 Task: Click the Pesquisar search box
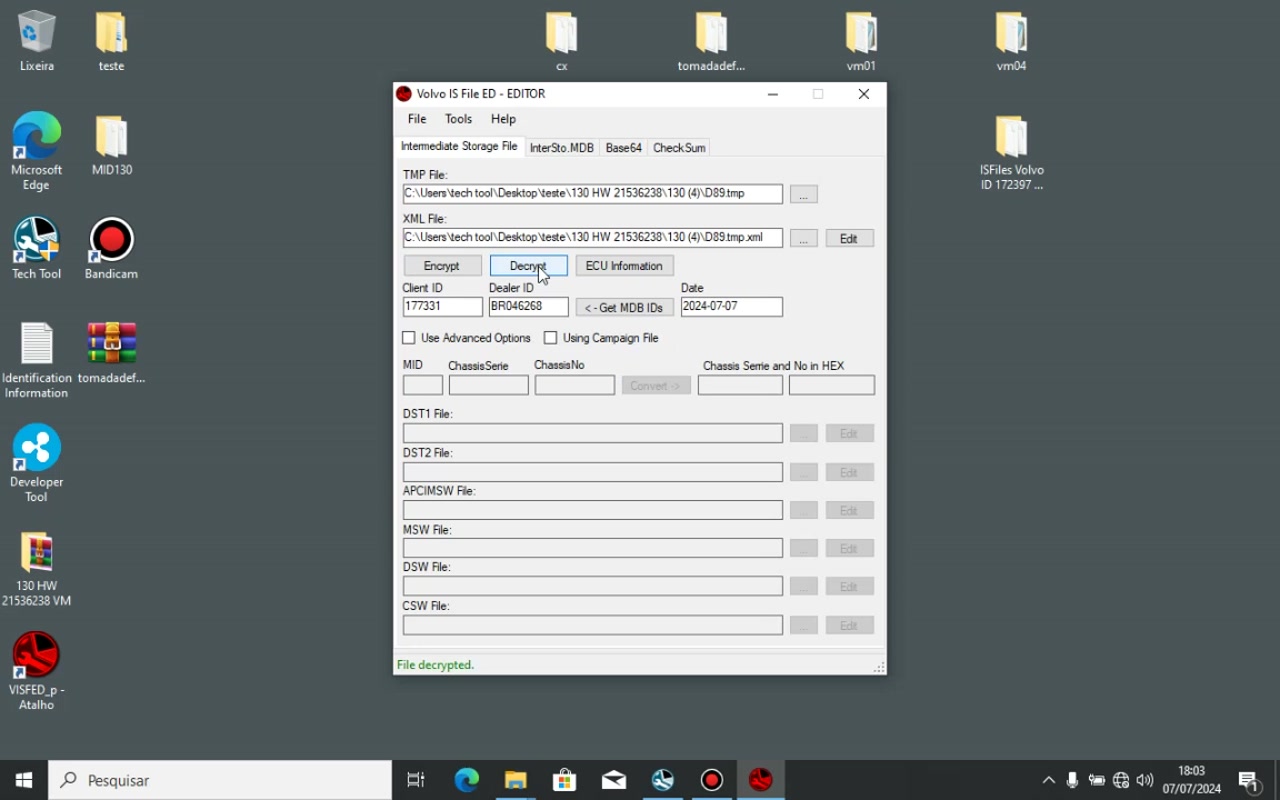coord(220,780)
